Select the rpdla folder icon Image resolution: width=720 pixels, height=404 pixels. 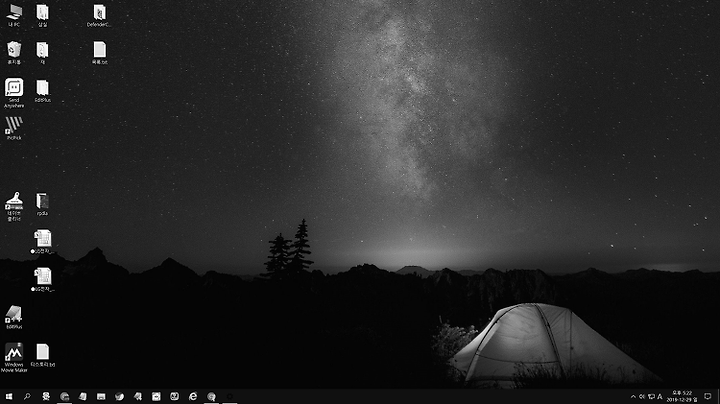click(42, 203)
